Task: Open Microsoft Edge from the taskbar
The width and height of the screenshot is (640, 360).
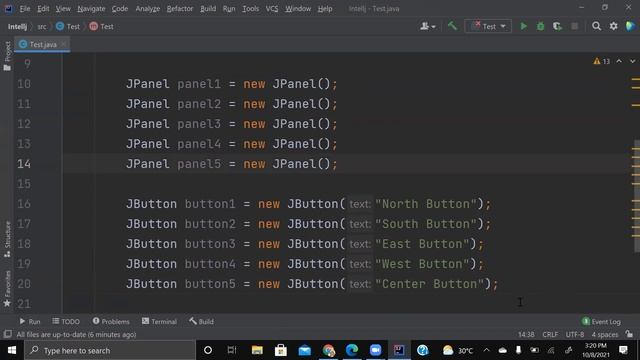Action: click(352, 350)
